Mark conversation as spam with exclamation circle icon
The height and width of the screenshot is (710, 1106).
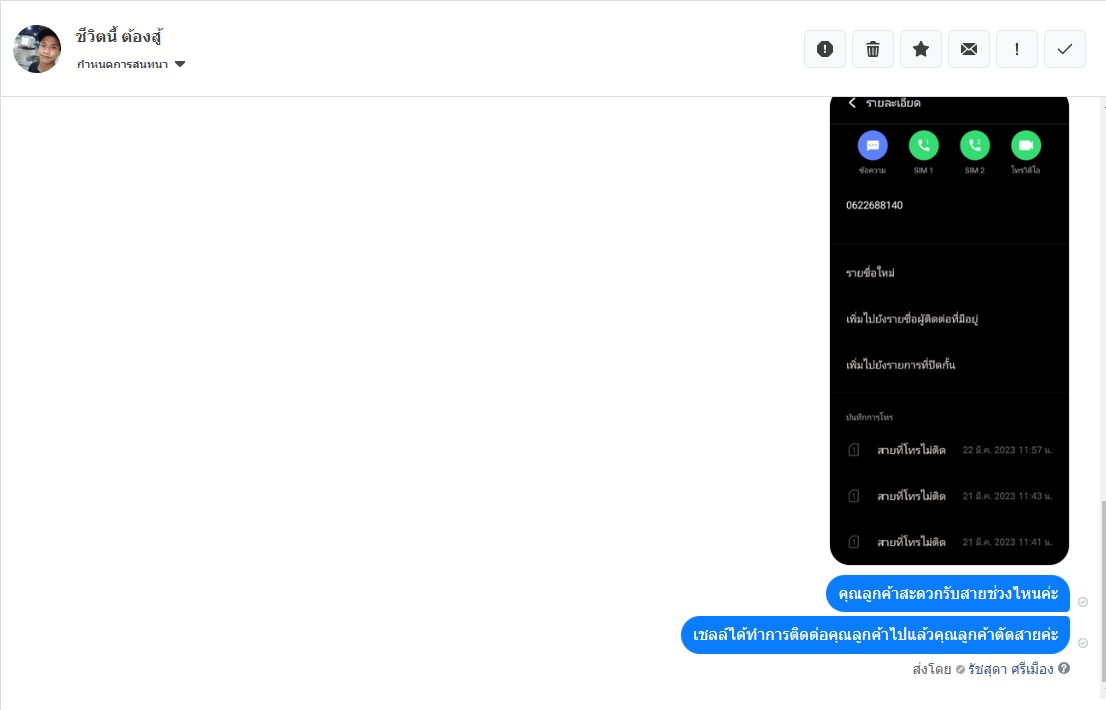click(825, 49)
